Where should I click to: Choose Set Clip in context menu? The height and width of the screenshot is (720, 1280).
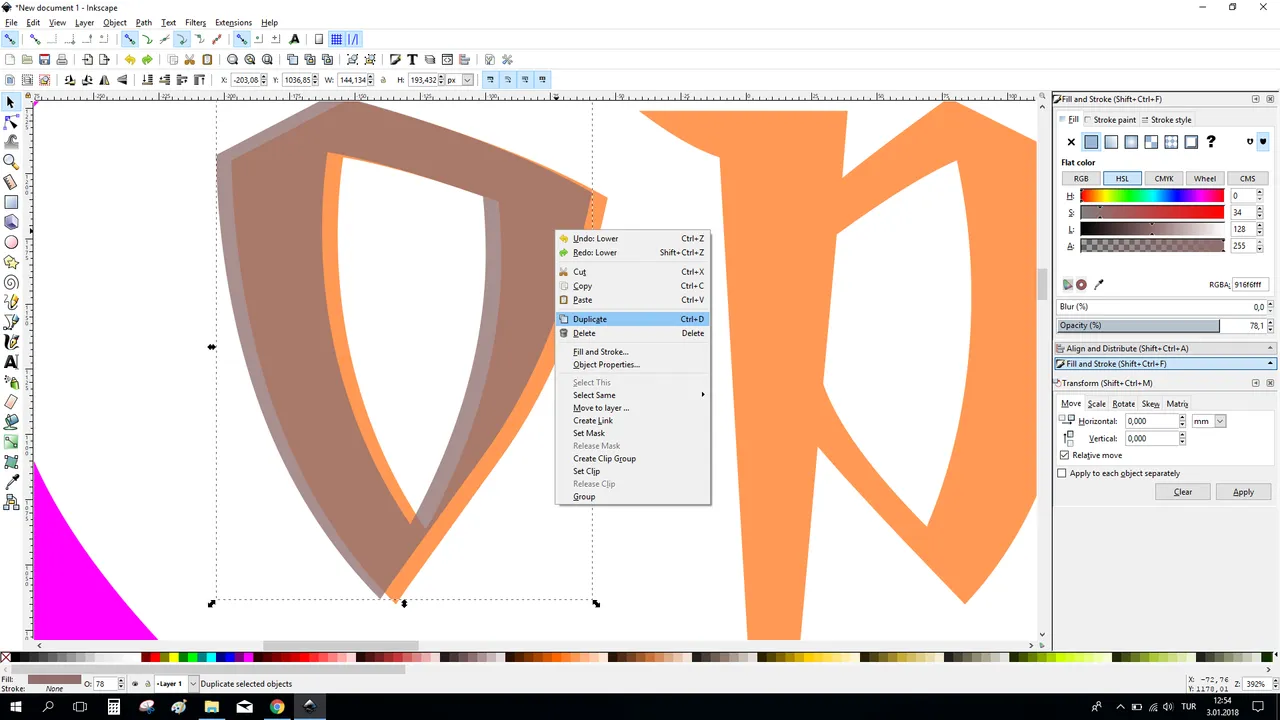click(x=633, y=471)
